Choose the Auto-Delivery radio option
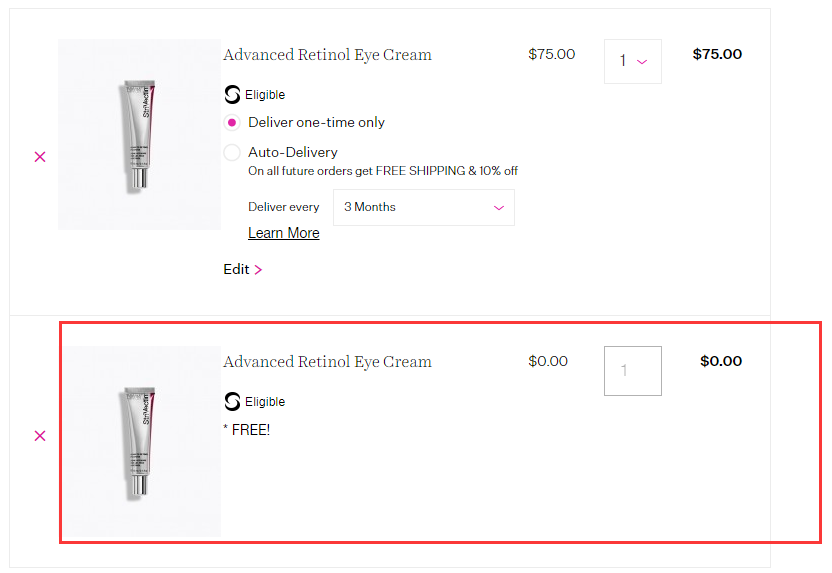 coord(232,153)
